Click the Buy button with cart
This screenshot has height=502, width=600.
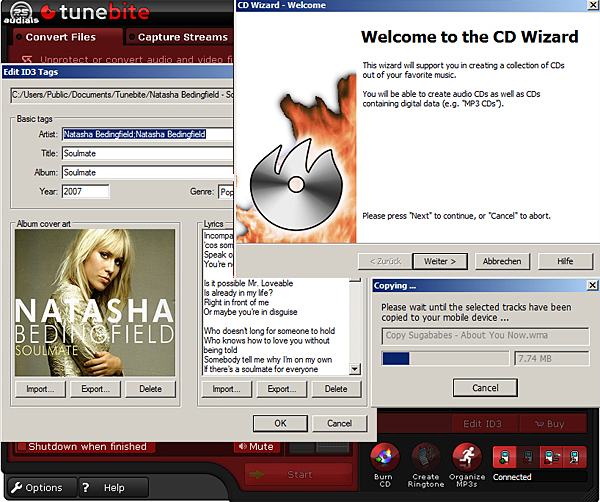(553, 424)
